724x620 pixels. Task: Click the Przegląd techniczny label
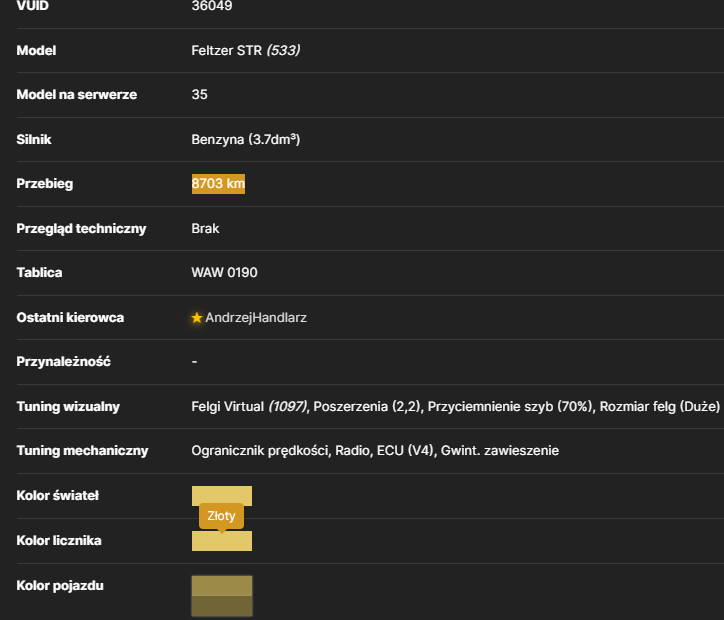pos(81,229)
